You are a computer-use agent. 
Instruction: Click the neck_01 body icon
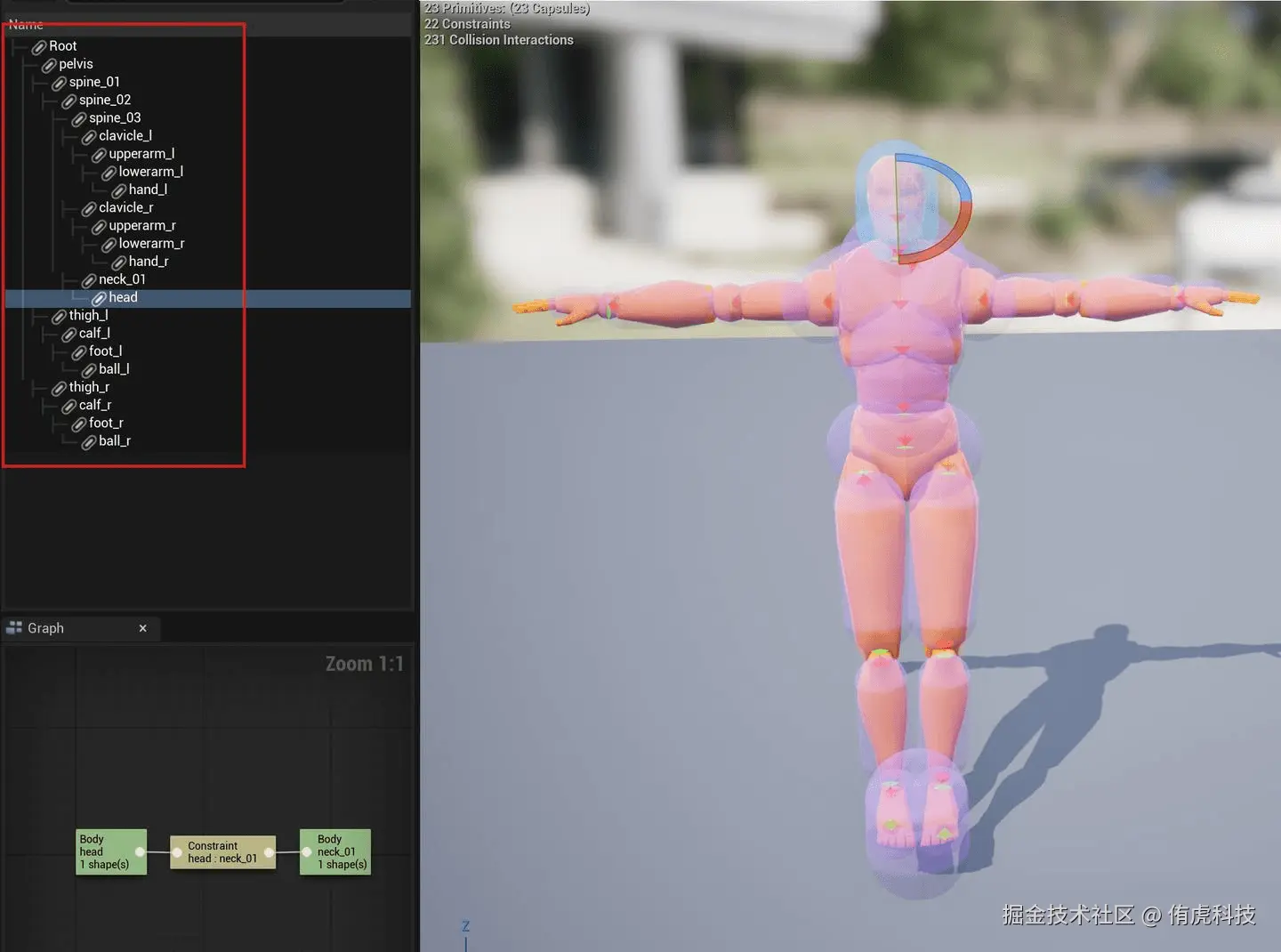[x=89, y=280]
